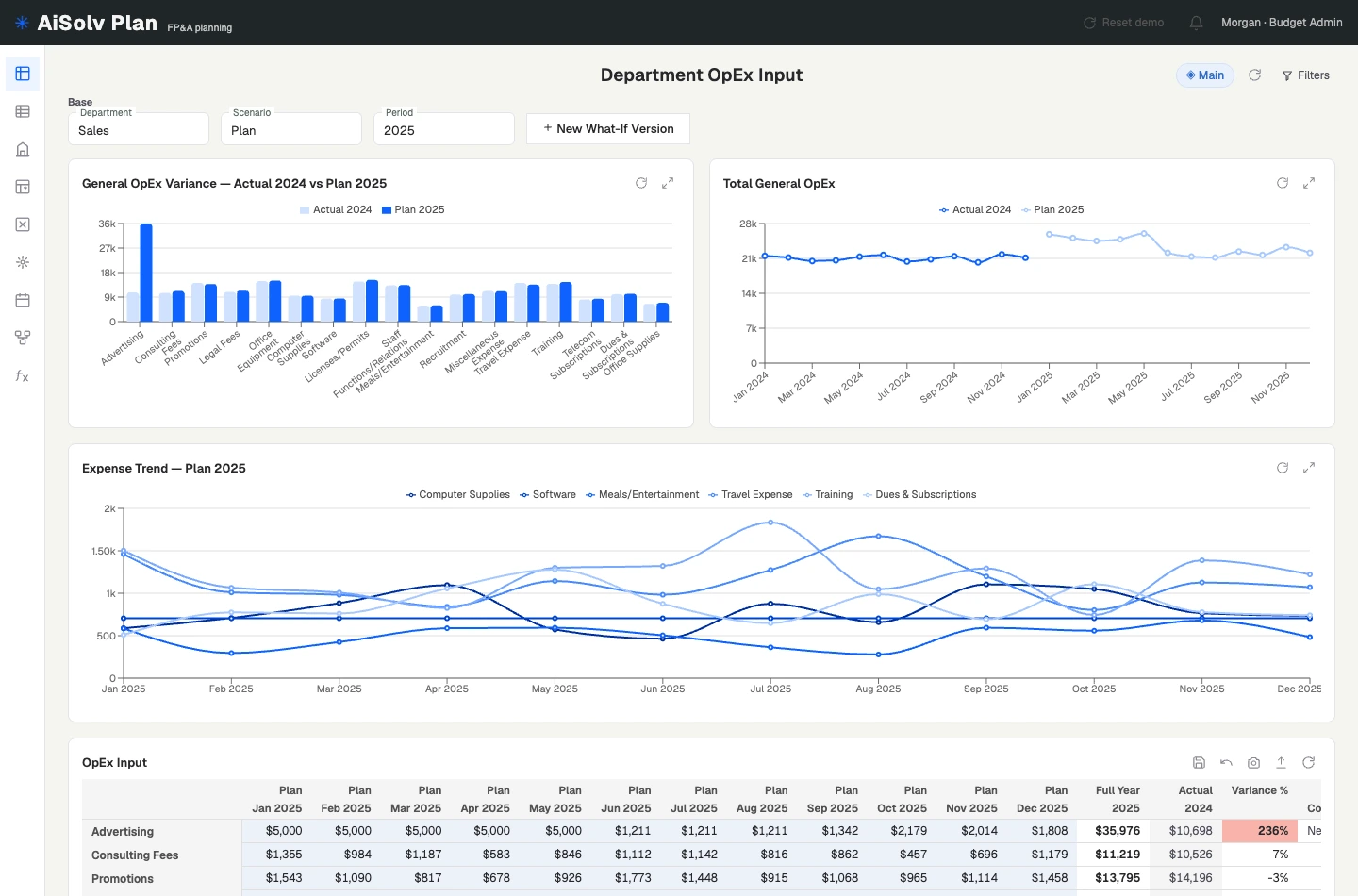Expand the Total General OpEx chart fullscreen
Viewport: 1358px width, 896px height.
click(x=1309, y=183)
